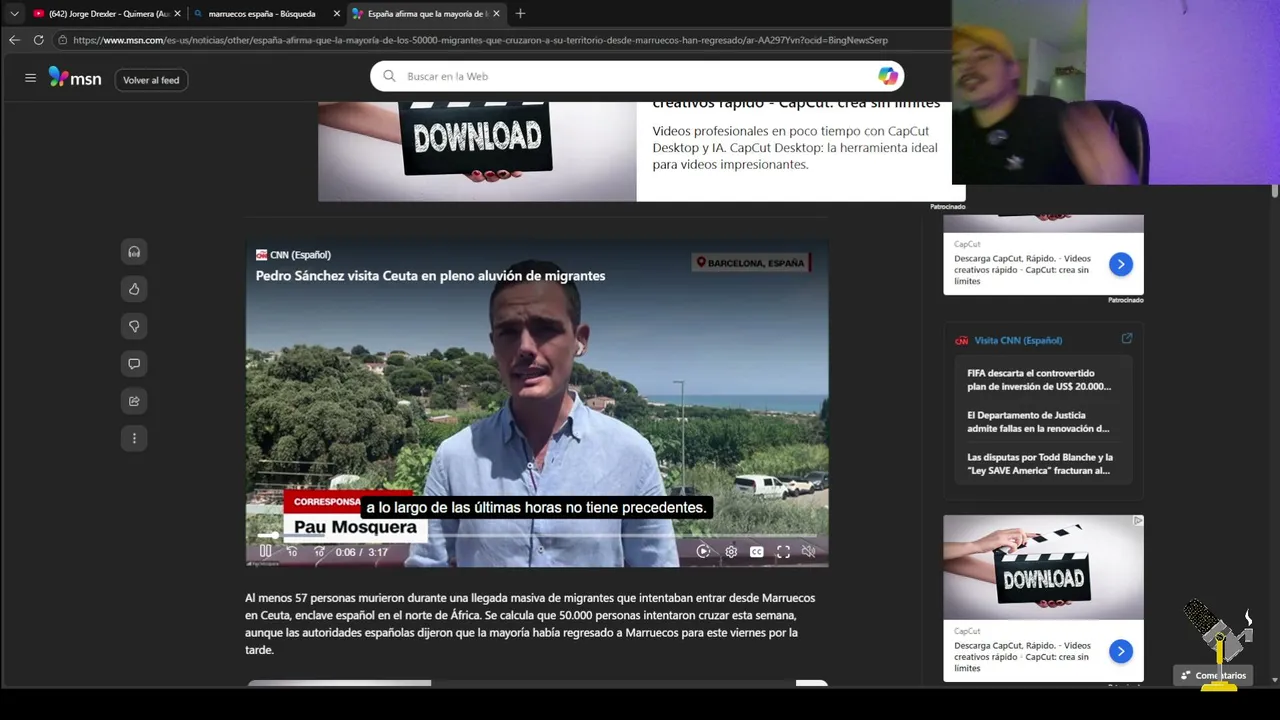Click article paragraph starting Al menos 57 personas
Screen dimensions: 1280x720
[530, 624]
